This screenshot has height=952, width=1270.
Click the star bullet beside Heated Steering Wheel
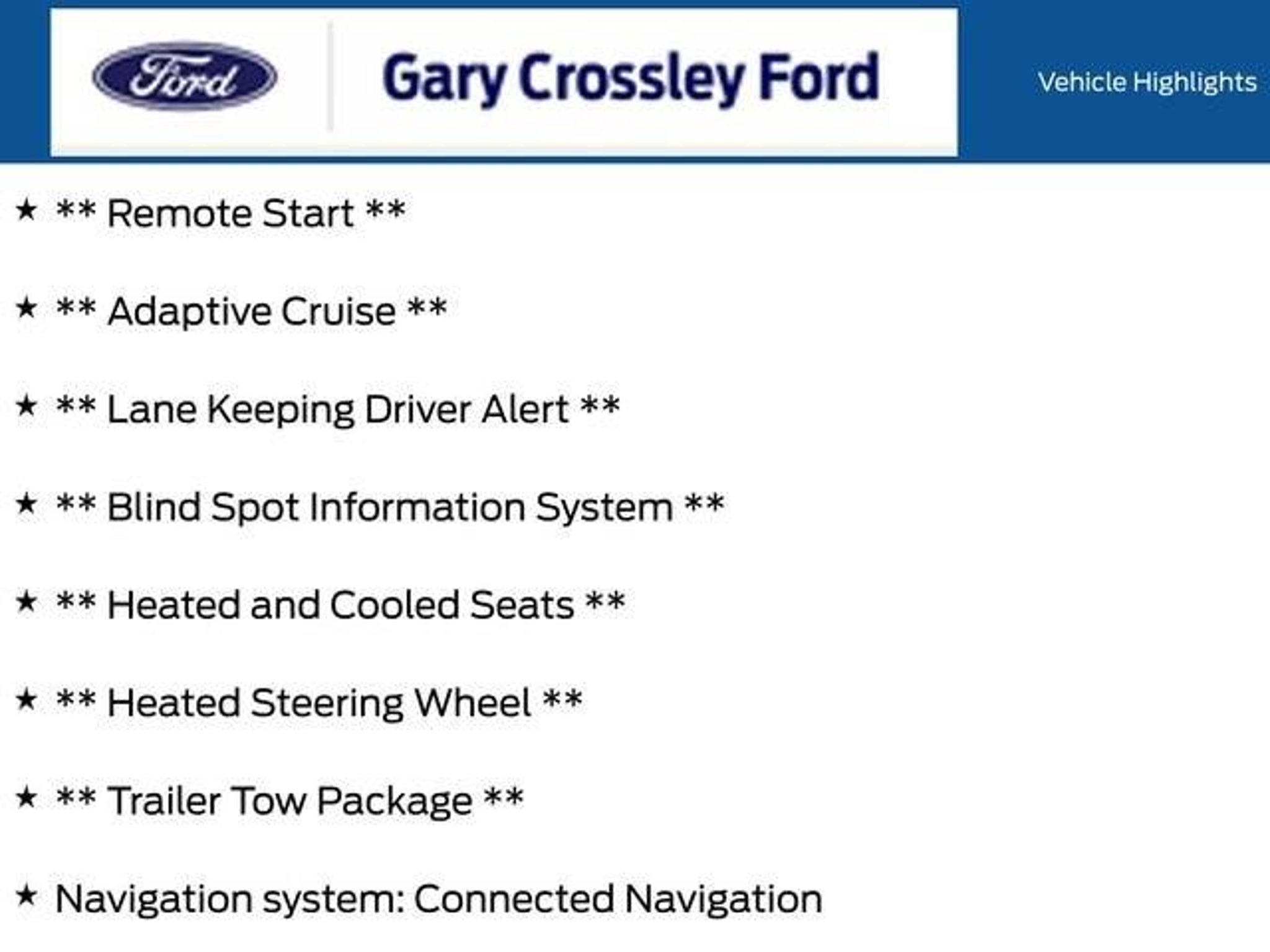click(26, 700)
